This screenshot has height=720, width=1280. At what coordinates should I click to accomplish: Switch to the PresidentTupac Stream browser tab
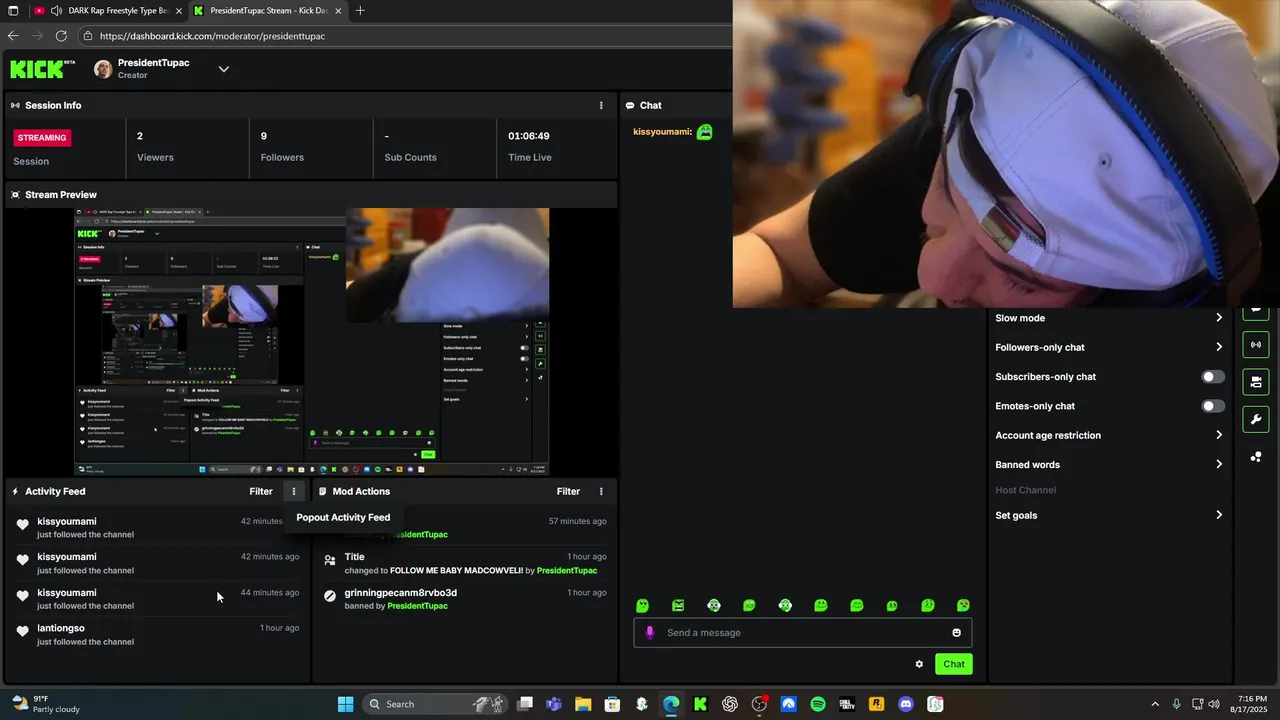(268, 11)
